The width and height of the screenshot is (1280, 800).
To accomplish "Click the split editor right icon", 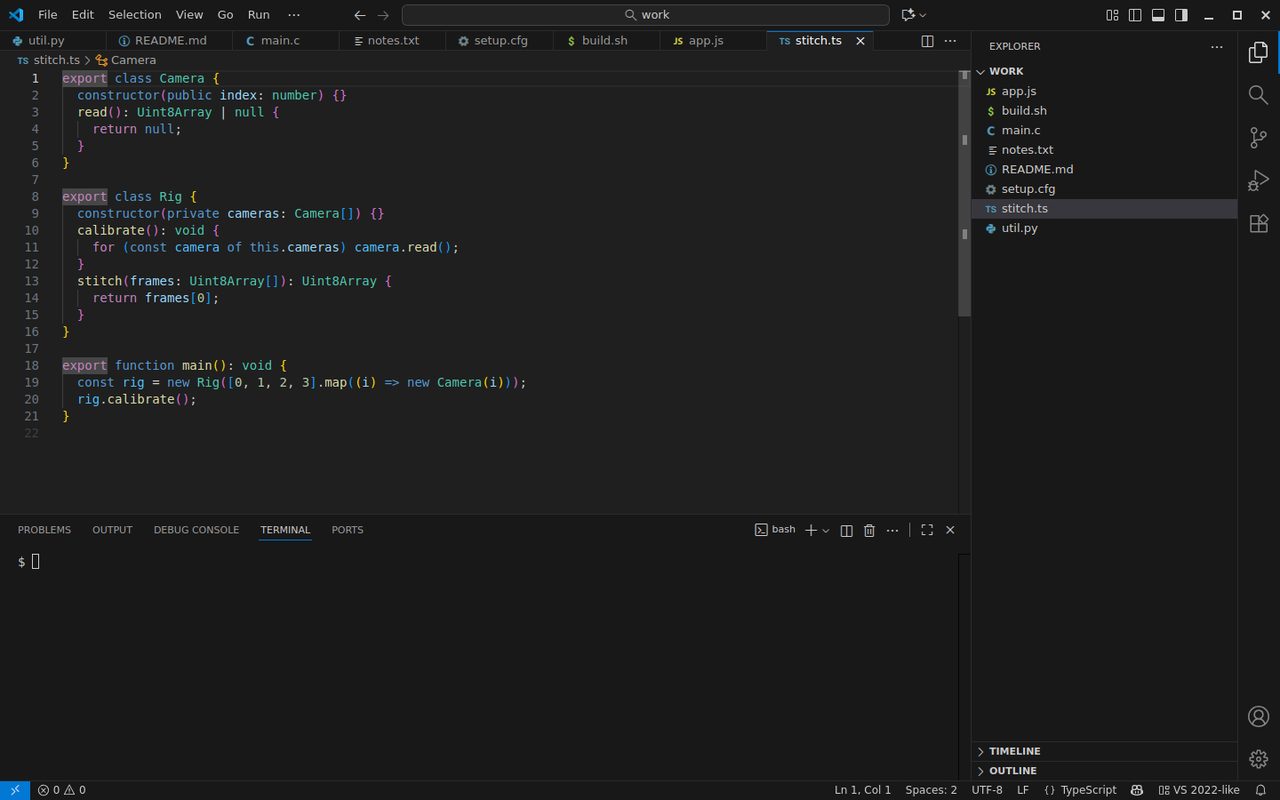I will 927,41.
